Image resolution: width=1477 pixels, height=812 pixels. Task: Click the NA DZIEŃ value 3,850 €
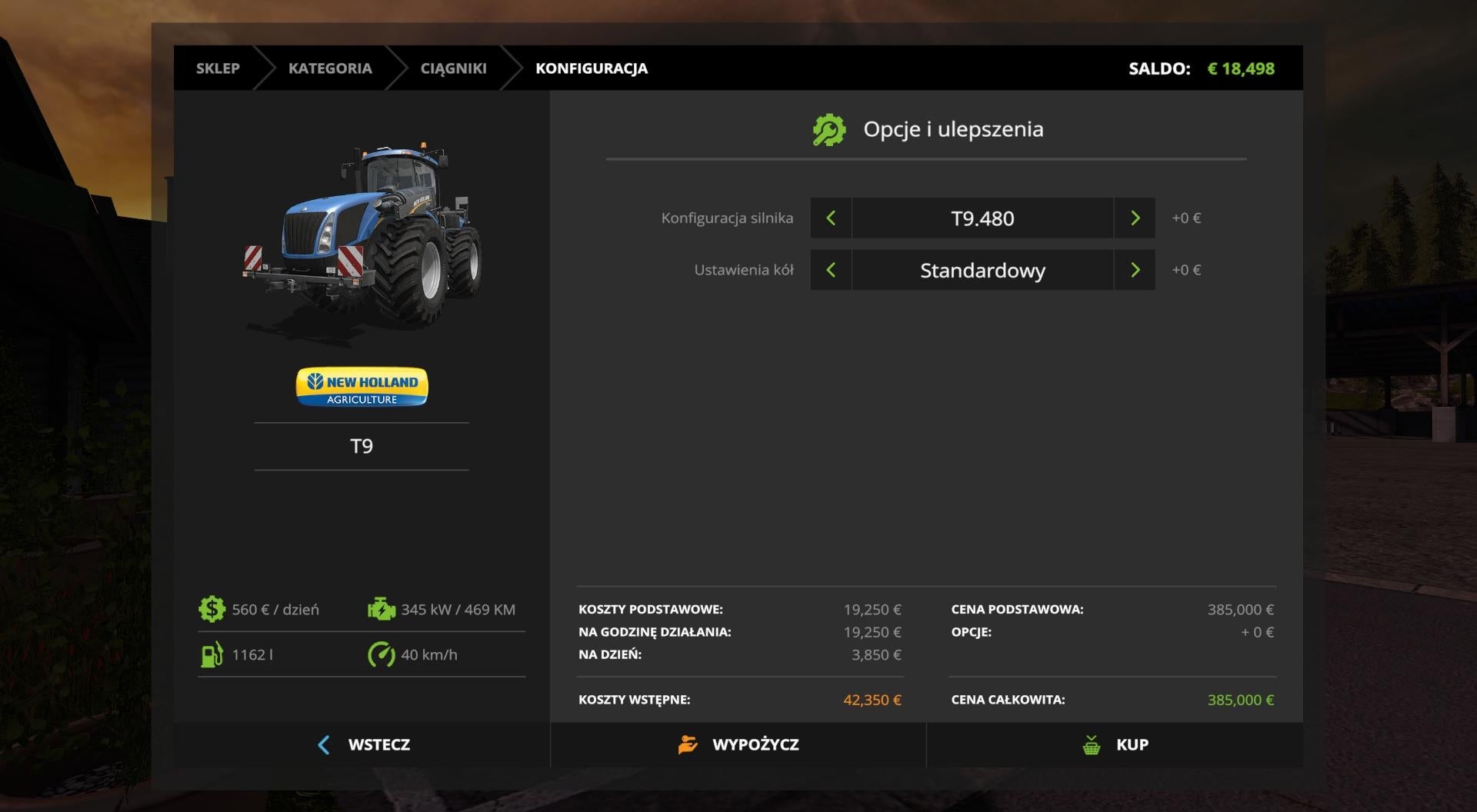tap(876, 654)
